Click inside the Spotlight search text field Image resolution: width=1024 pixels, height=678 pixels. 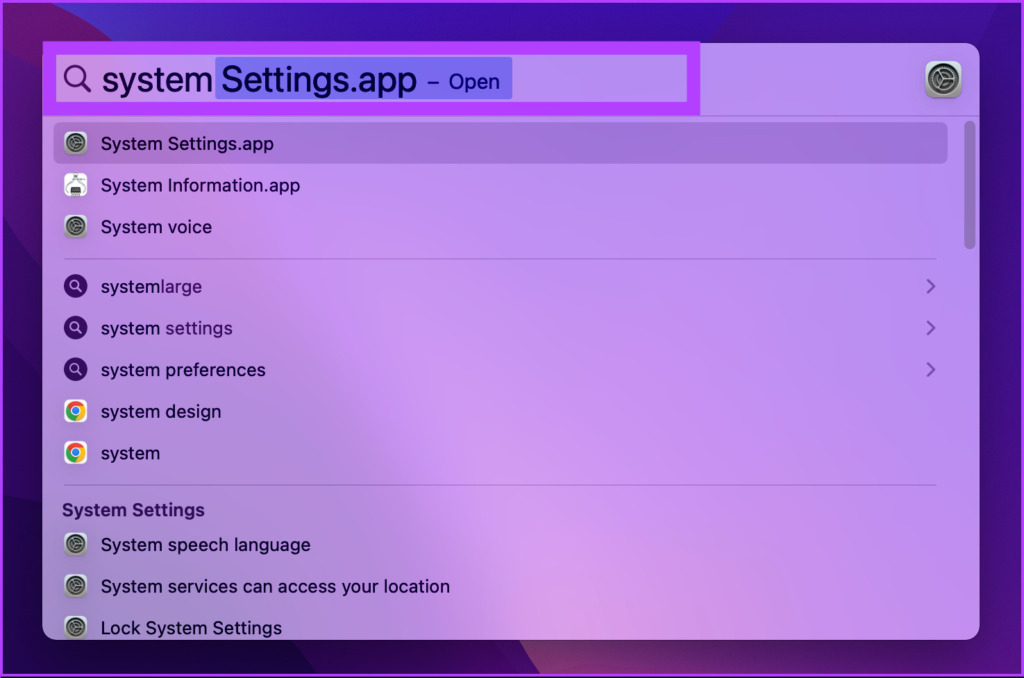(x=372, y=78)
